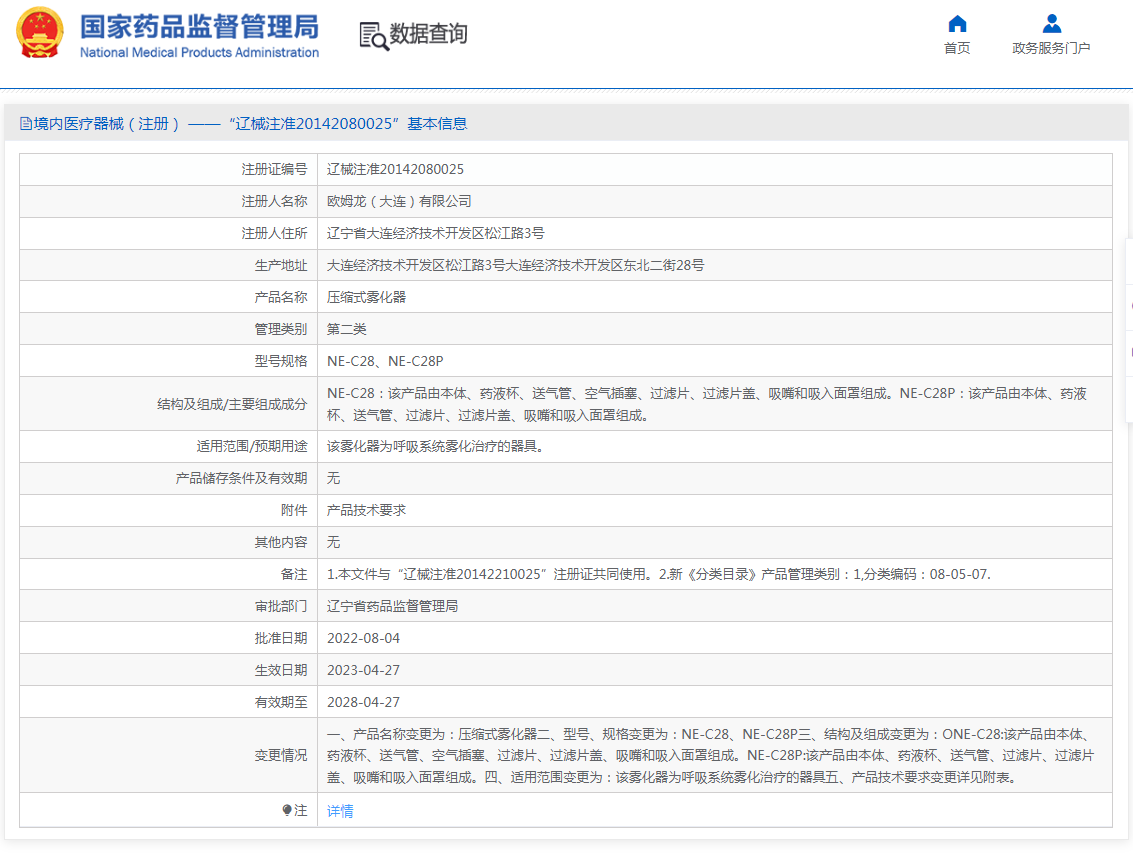Click the 附件 row label

point(293,510)
